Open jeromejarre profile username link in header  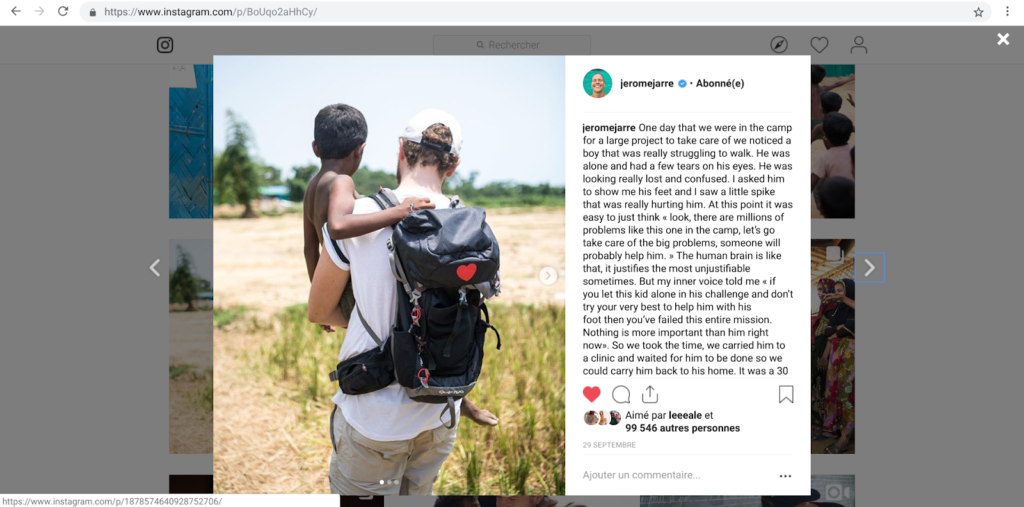[x=647, y=84]
